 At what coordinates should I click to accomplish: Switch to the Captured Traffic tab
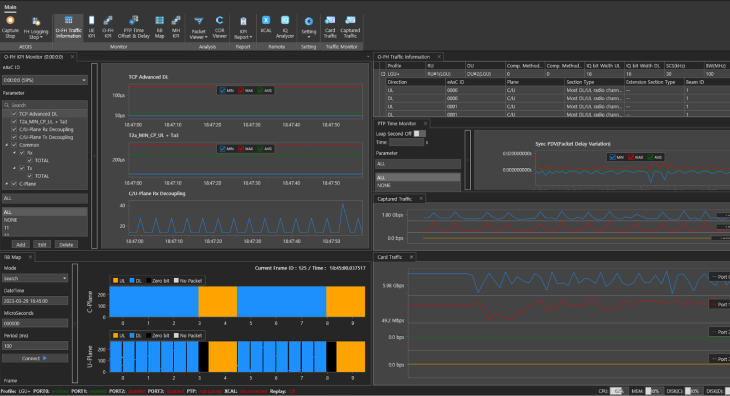click(x=394, y=199)
